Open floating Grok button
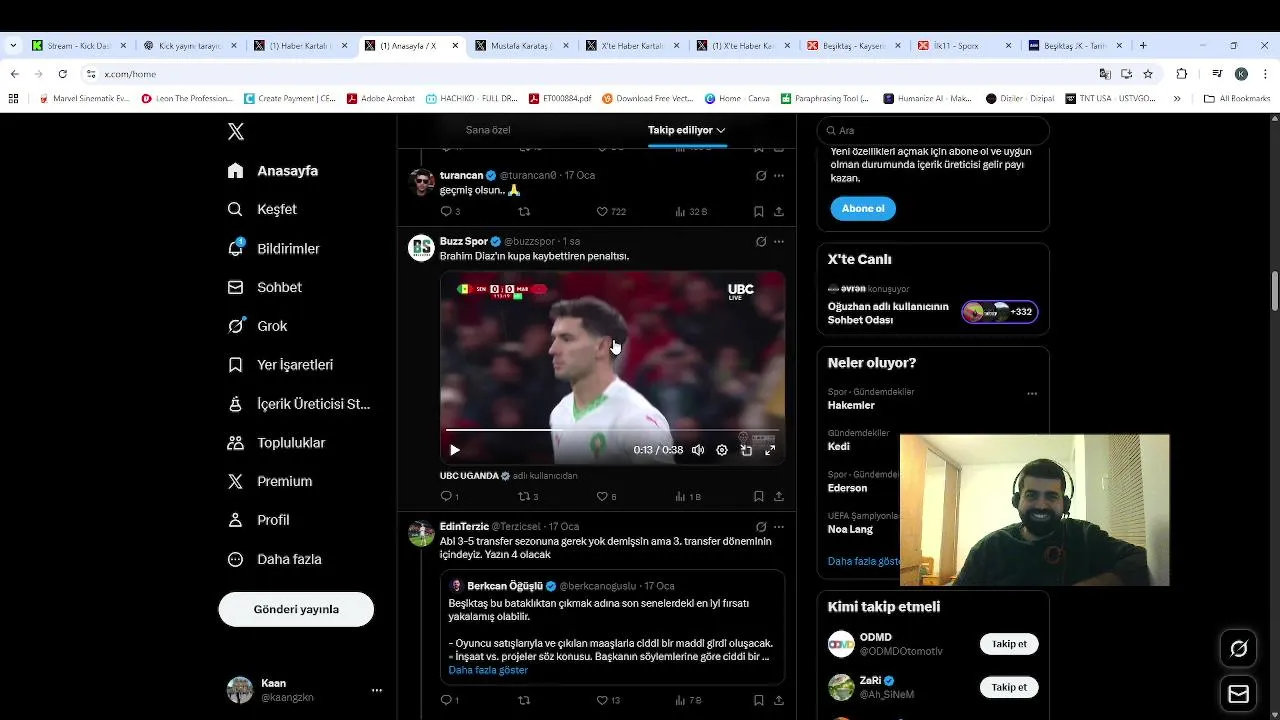1280x720 pixels. click(x=1239, y=649)
